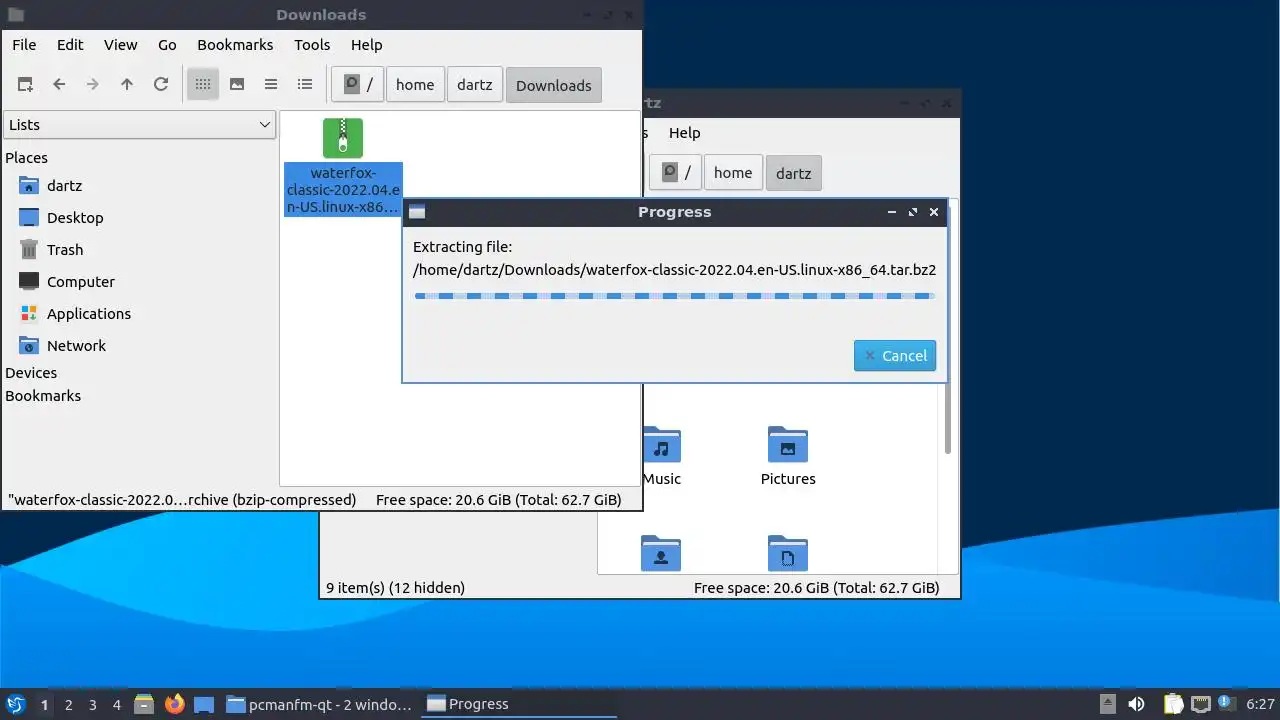Click free space status in Downloads window

(x=498, y=500)
